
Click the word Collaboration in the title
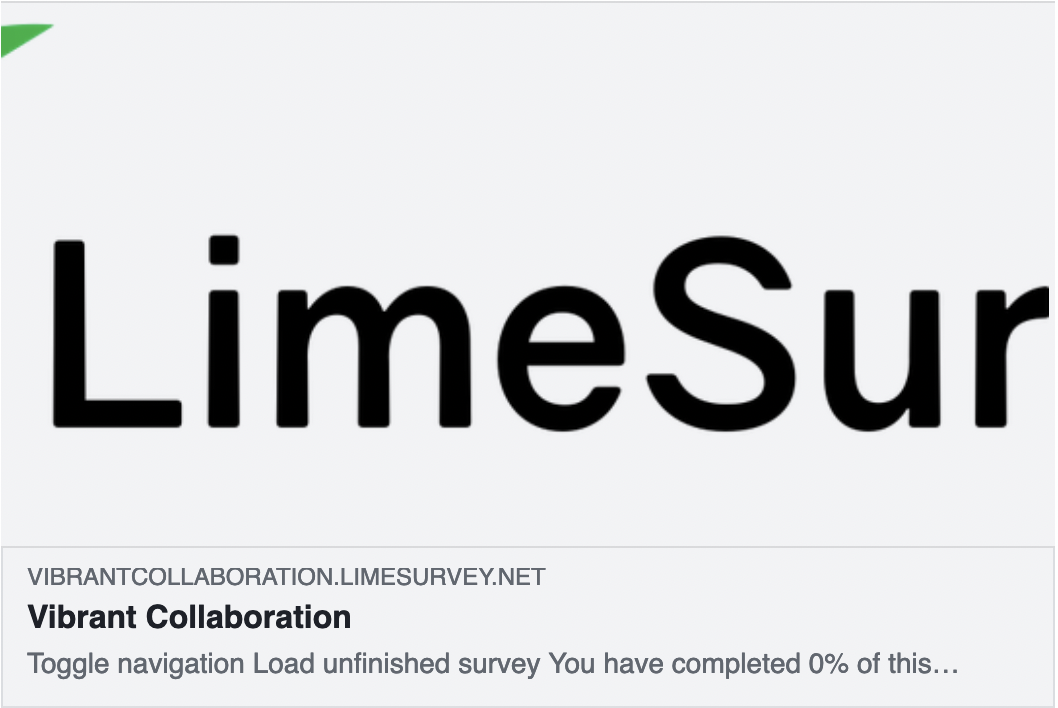[x=248, y=617]
